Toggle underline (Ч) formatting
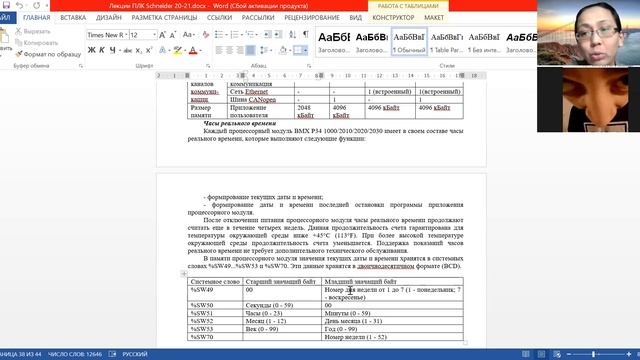640x360 pixels. (112, 50)
